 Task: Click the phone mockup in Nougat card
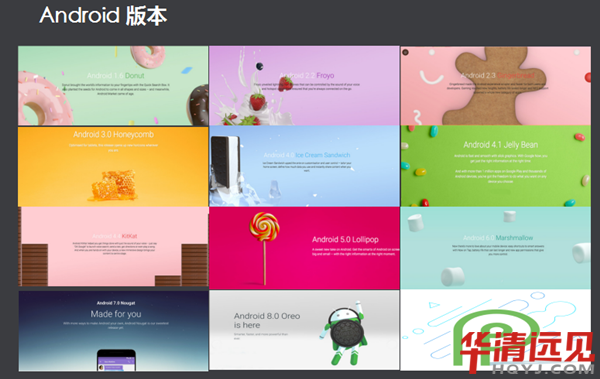tap(116, 360)
